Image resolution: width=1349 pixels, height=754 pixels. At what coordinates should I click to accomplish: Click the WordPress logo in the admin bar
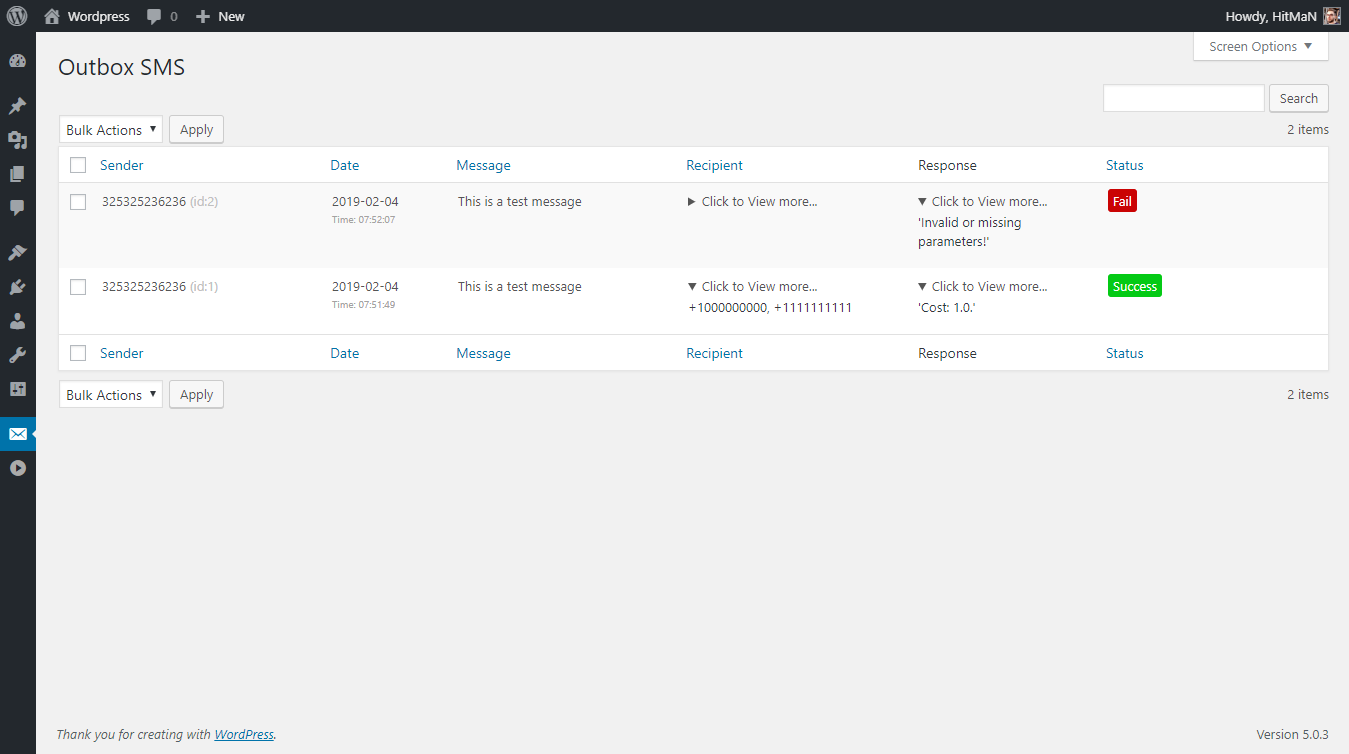[x=17, y=16]
